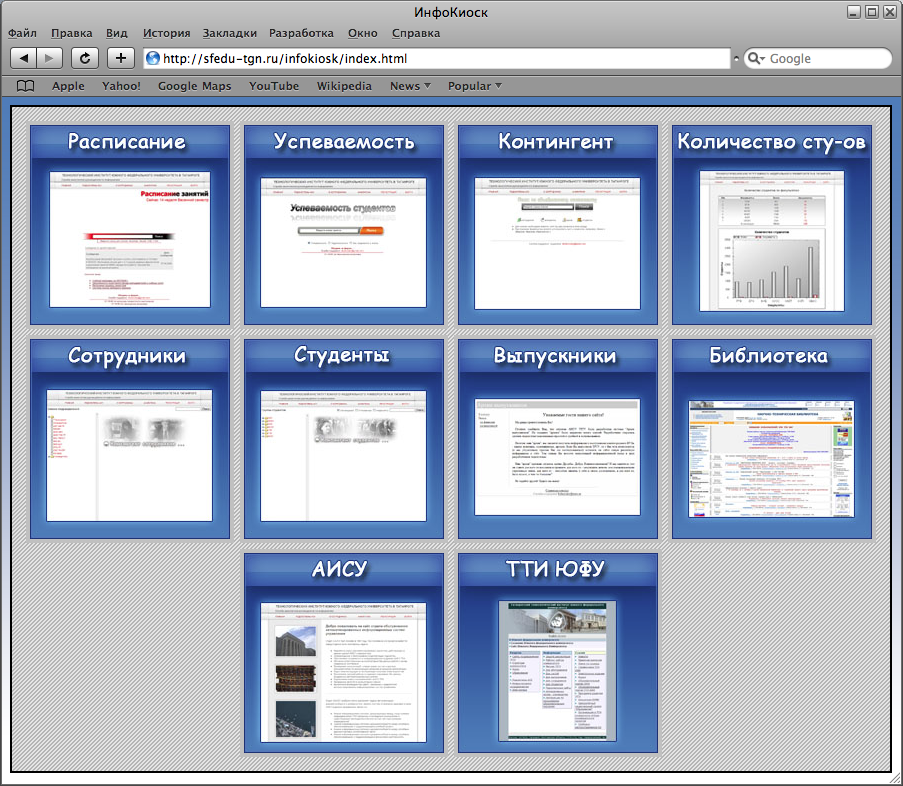Select the Библиотека tile thumbnail
903x786 pixels.
[771, 458]
